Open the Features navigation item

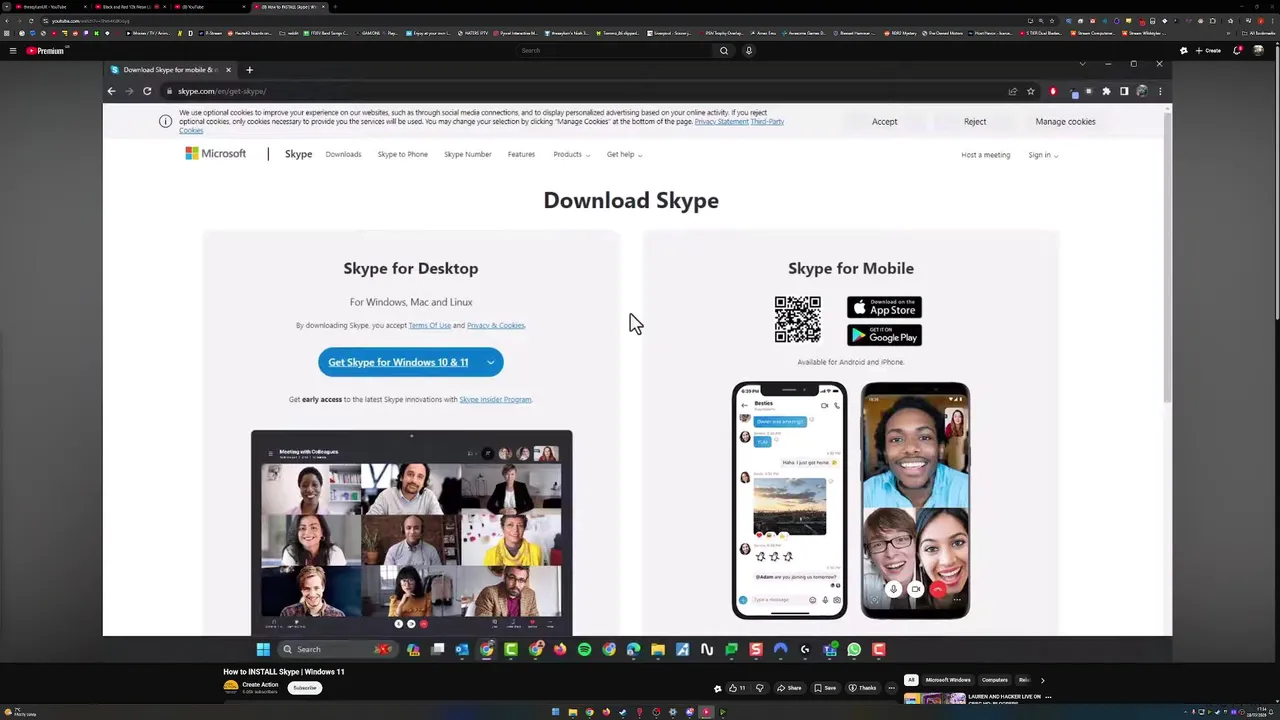tap(521, 154)
